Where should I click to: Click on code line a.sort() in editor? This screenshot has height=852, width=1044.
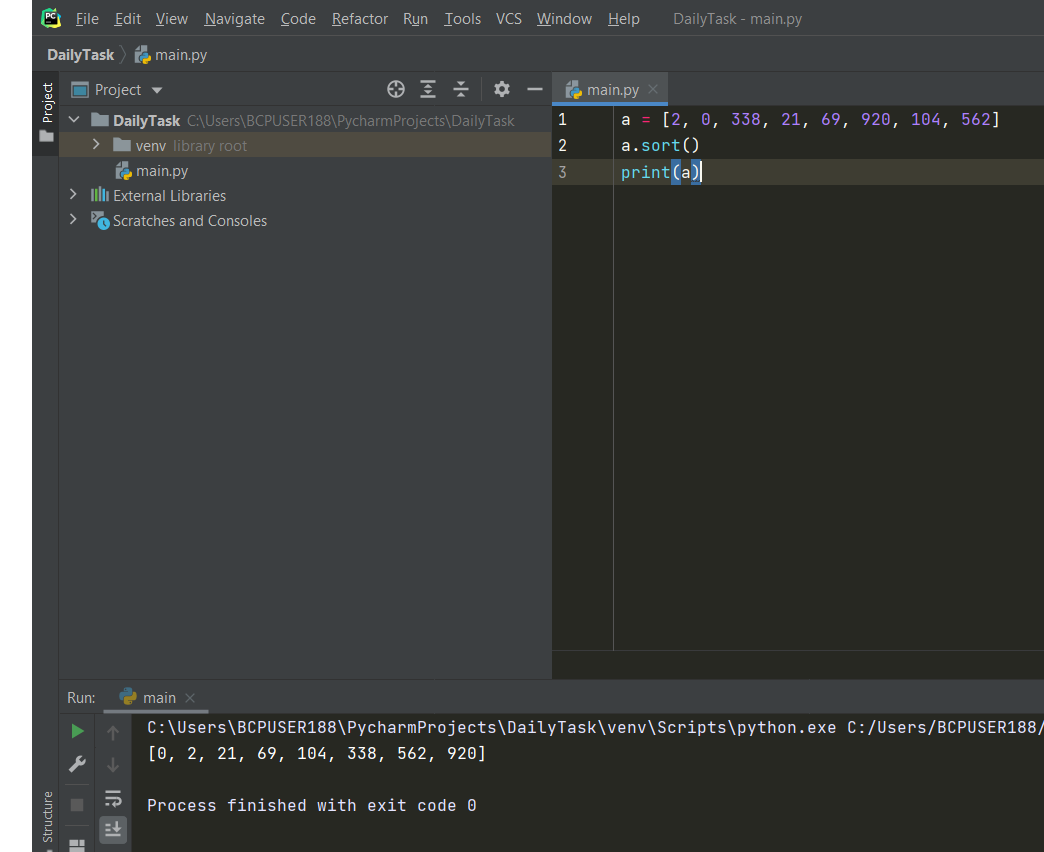pos(660,146)
